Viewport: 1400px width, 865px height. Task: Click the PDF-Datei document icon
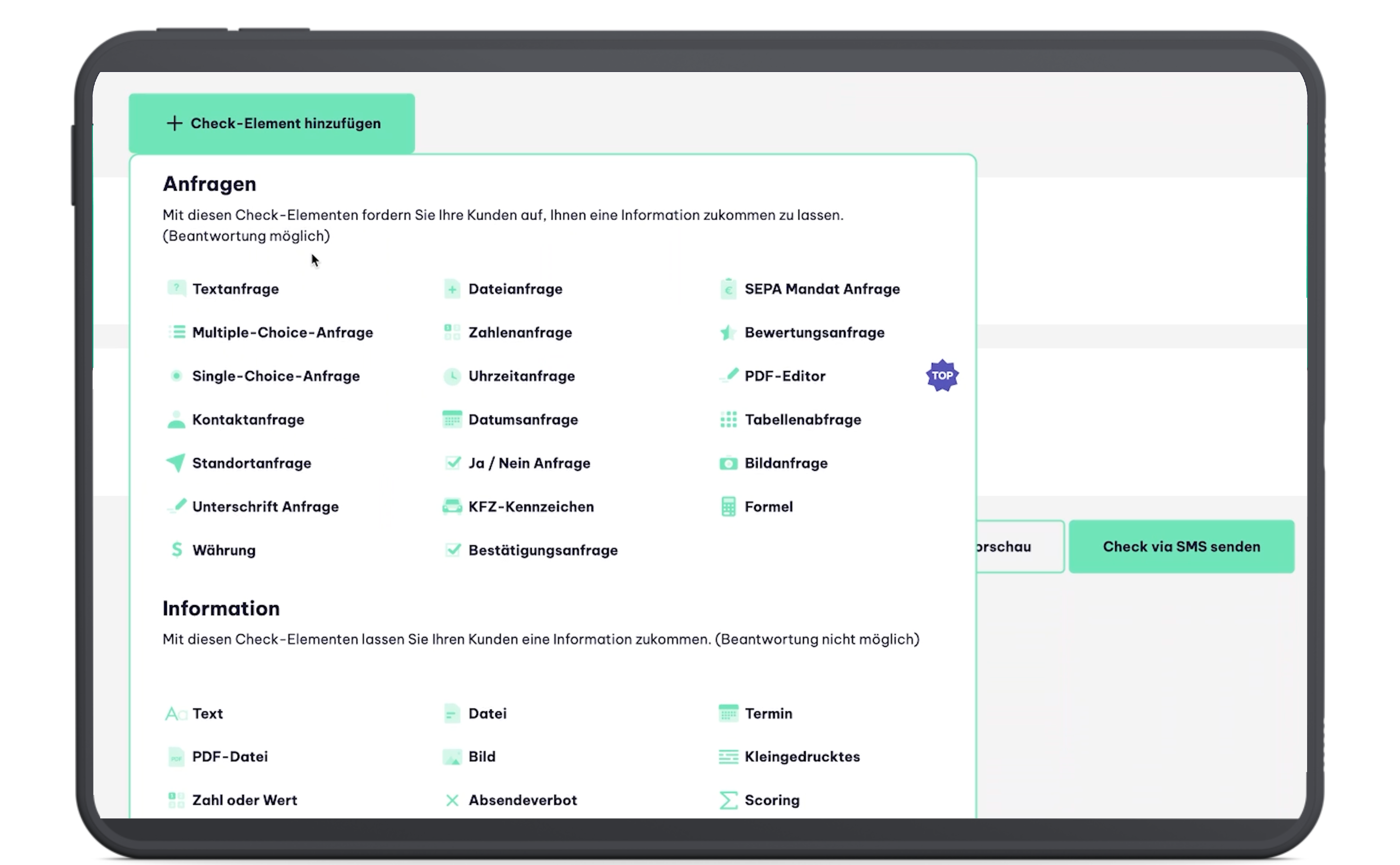[176, 757]
